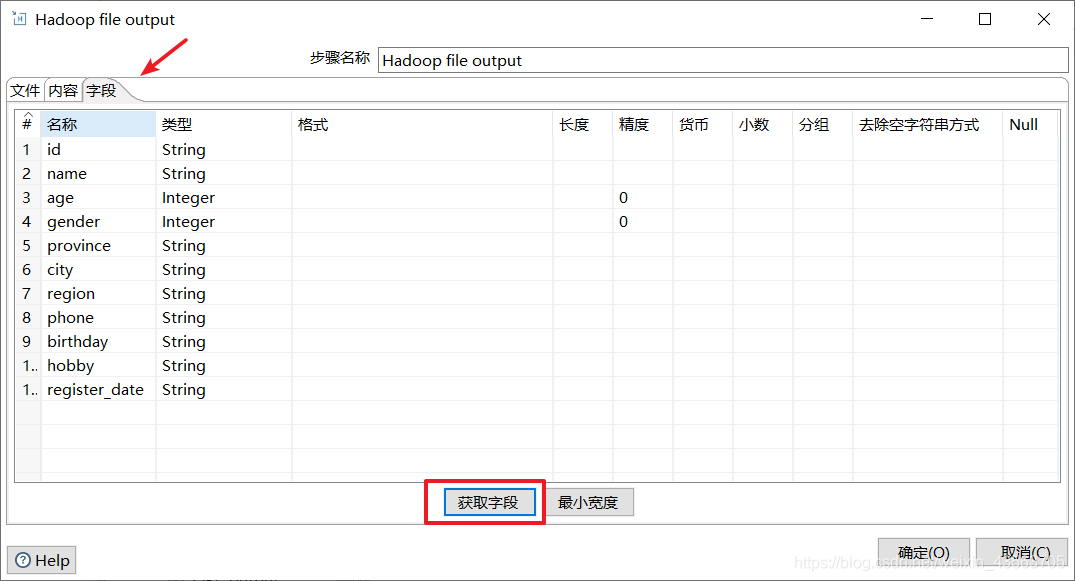Click the Integer type cell for gender
Screen dimensions: 1075x581
pos(224,222)
